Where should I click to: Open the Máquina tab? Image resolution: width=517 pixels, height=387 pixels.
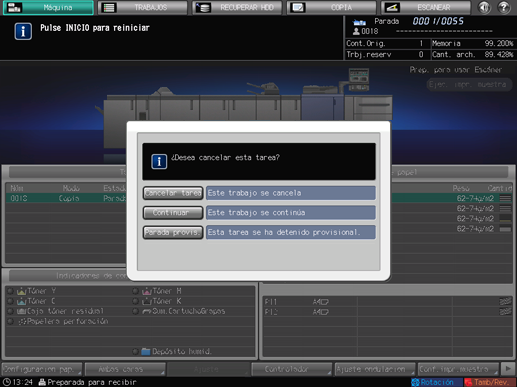pos(48,7)
